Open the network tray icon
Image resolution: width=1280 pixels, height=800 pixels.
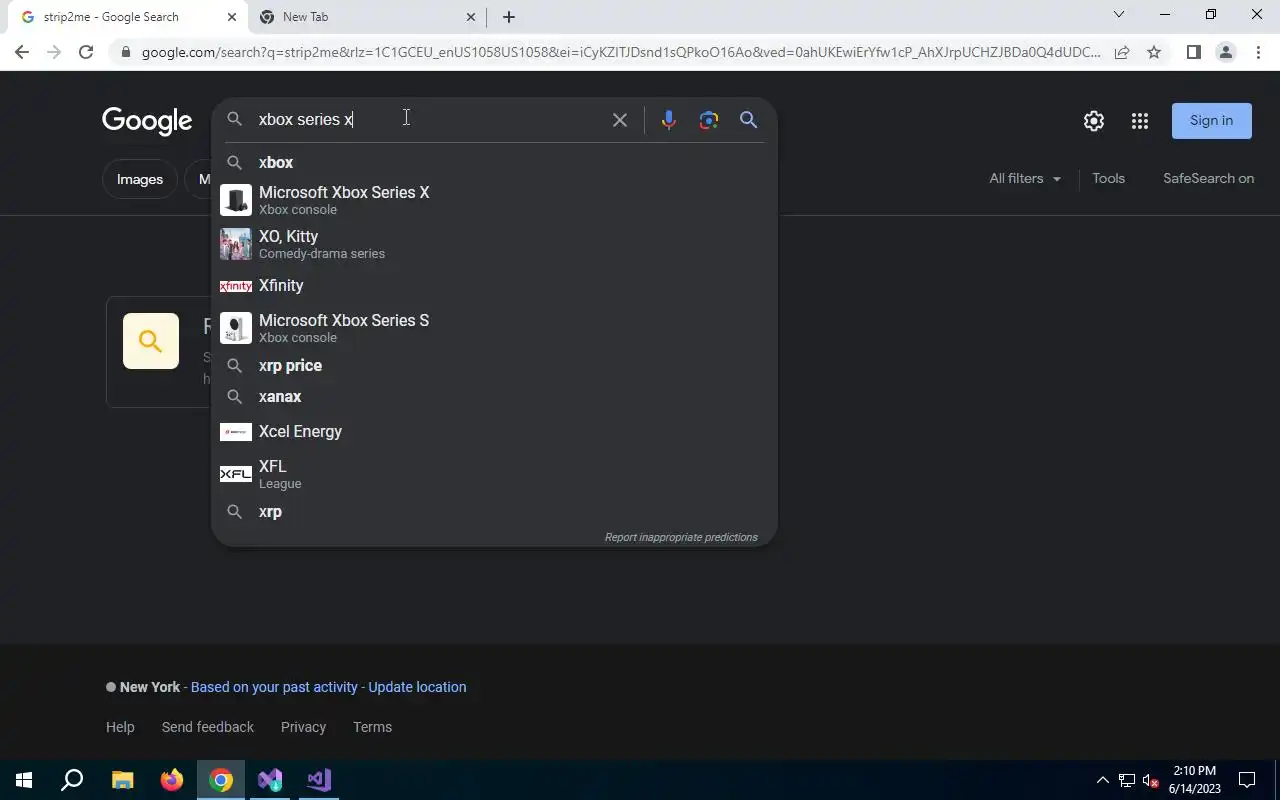click(x=1127, y=781)
